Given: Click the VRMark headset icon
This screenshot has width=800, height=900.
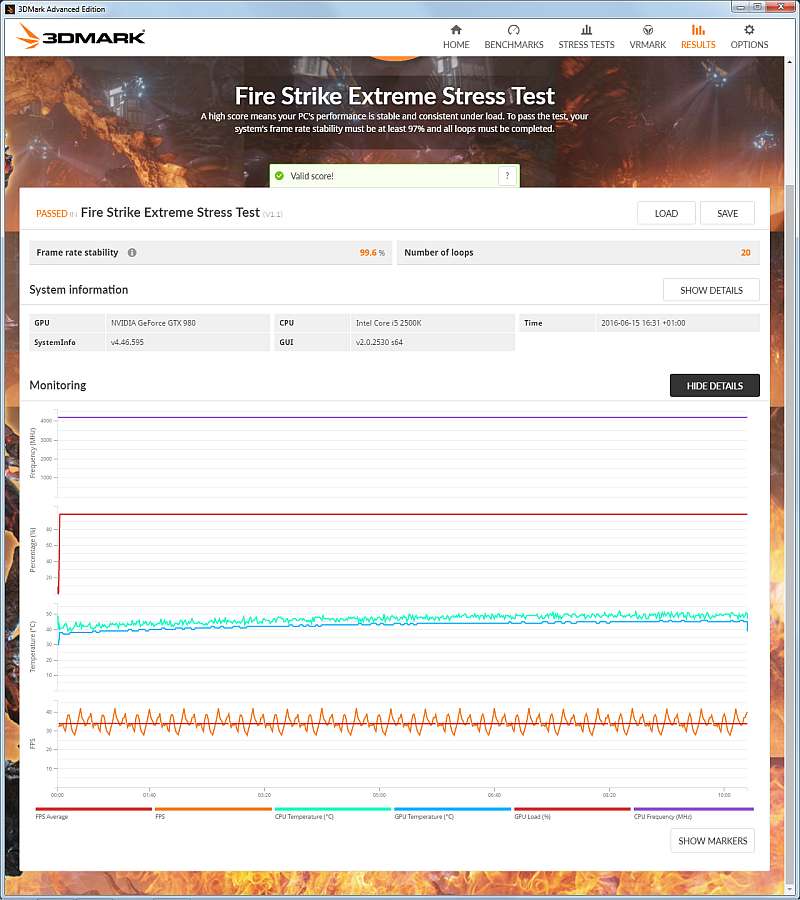Looking at the screenshot, I should pyautogui.click(x=648, y=30).
